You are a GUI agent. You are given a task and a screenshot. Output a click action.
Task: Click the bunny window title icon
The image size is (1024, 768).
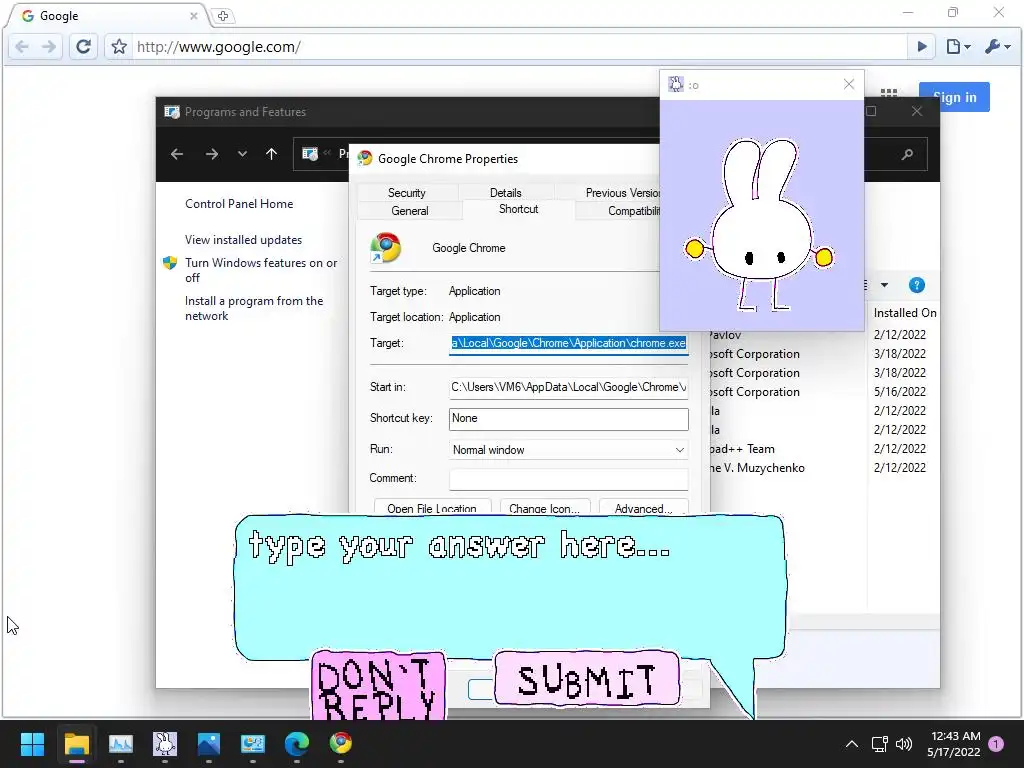coord(675,84)
